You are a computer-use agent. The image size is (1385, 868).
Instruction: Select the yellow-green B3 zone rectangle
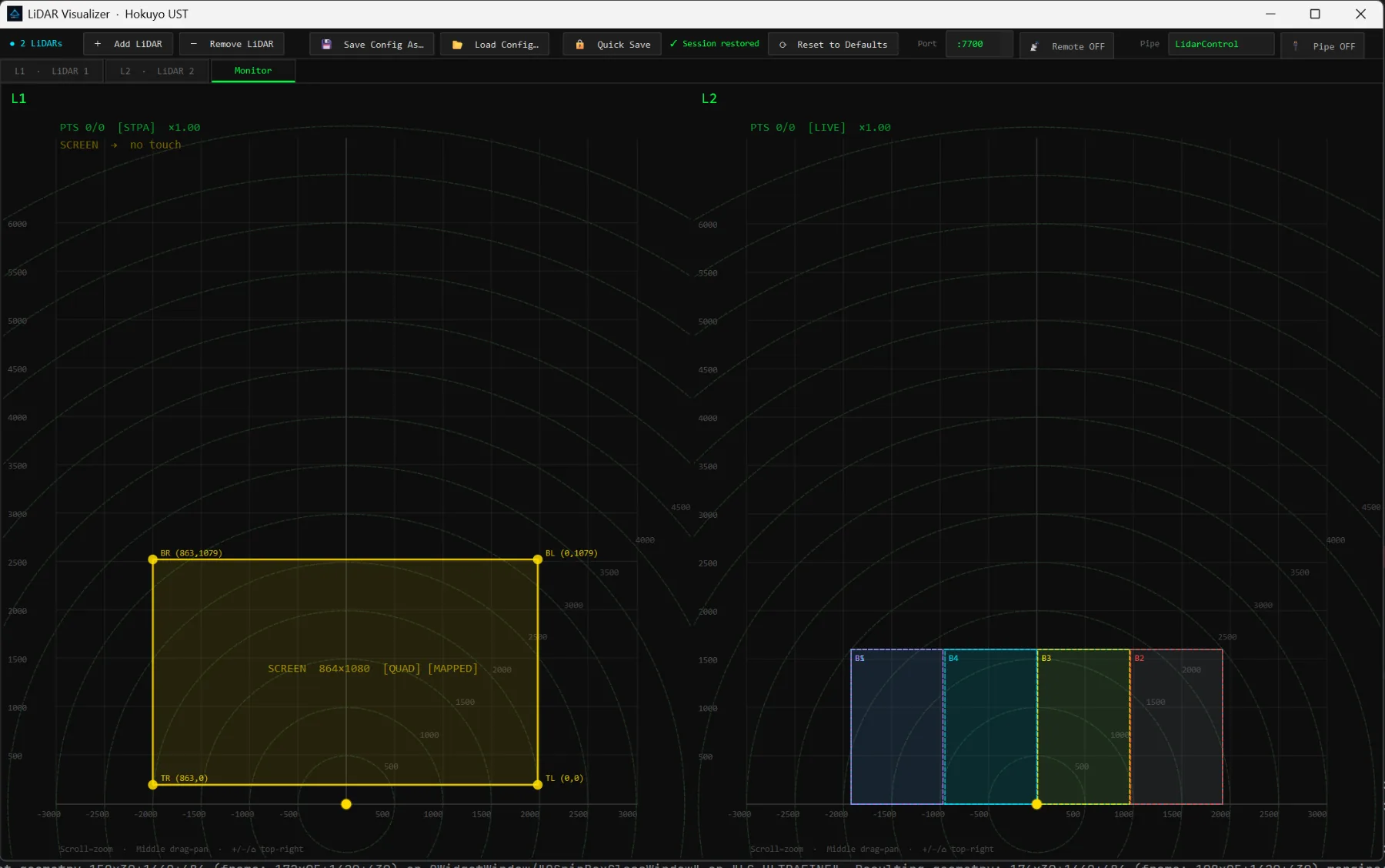pyautogui.click(x=1083, y=727)
